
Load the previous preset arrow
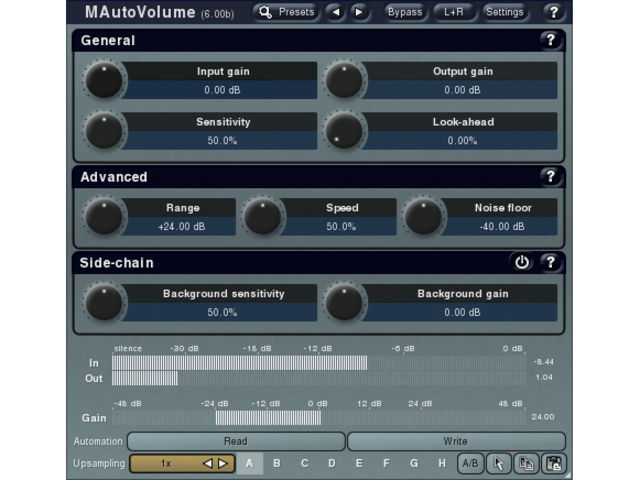[x=336, y=12]
